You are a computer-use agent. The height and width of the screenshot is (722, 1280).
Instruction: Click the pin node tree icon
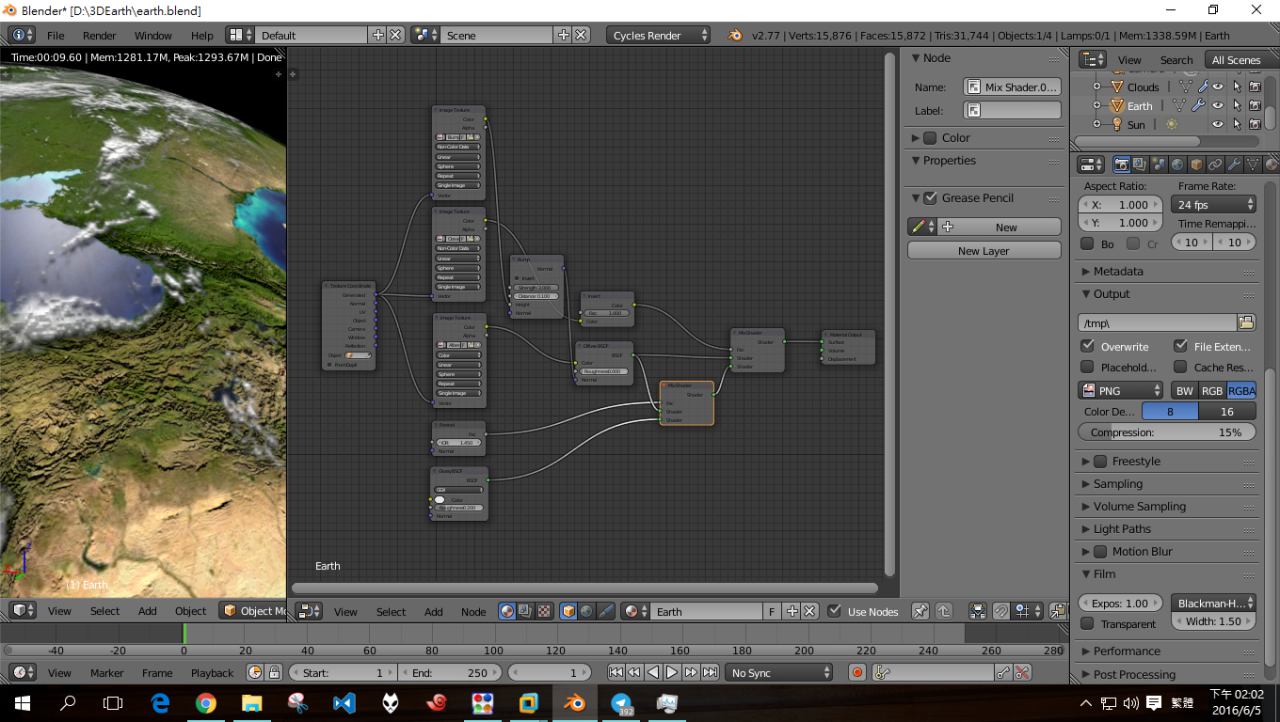click(920, 611)
